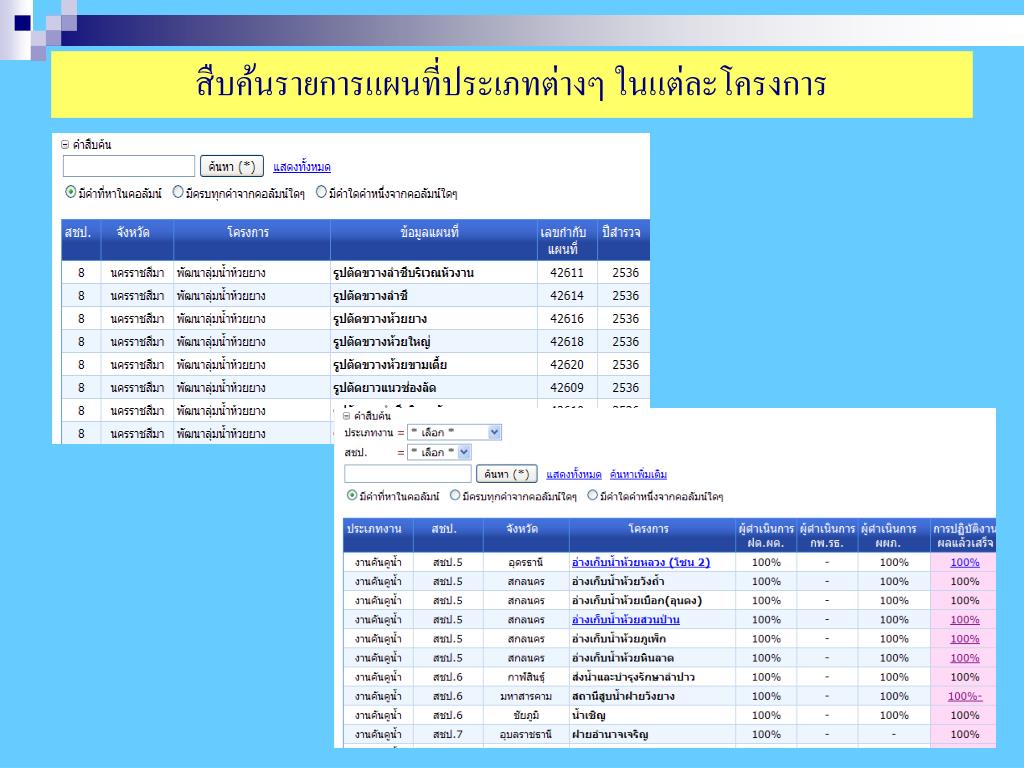Click map number 42609
Viewport: 1024px width, 768px height.
click(567, 387)
